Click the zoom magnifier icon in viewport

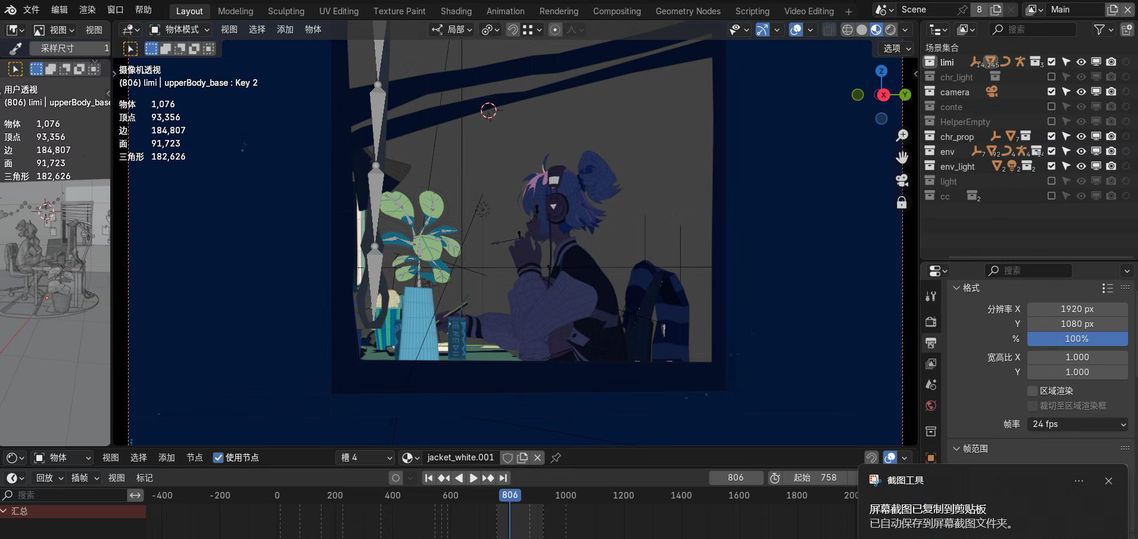tap(902, 136)
